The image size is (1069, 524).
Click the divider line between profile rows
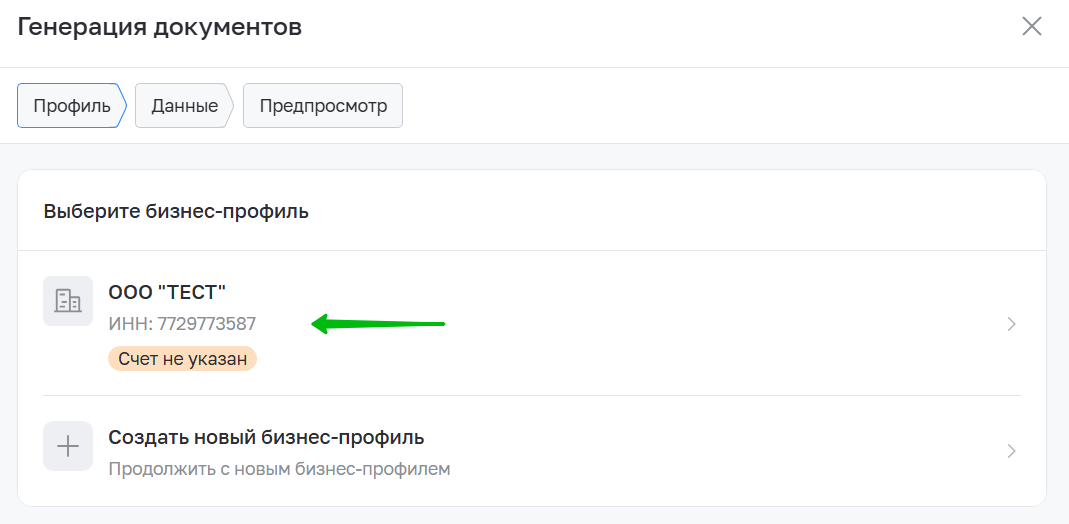tap(532, 395)
